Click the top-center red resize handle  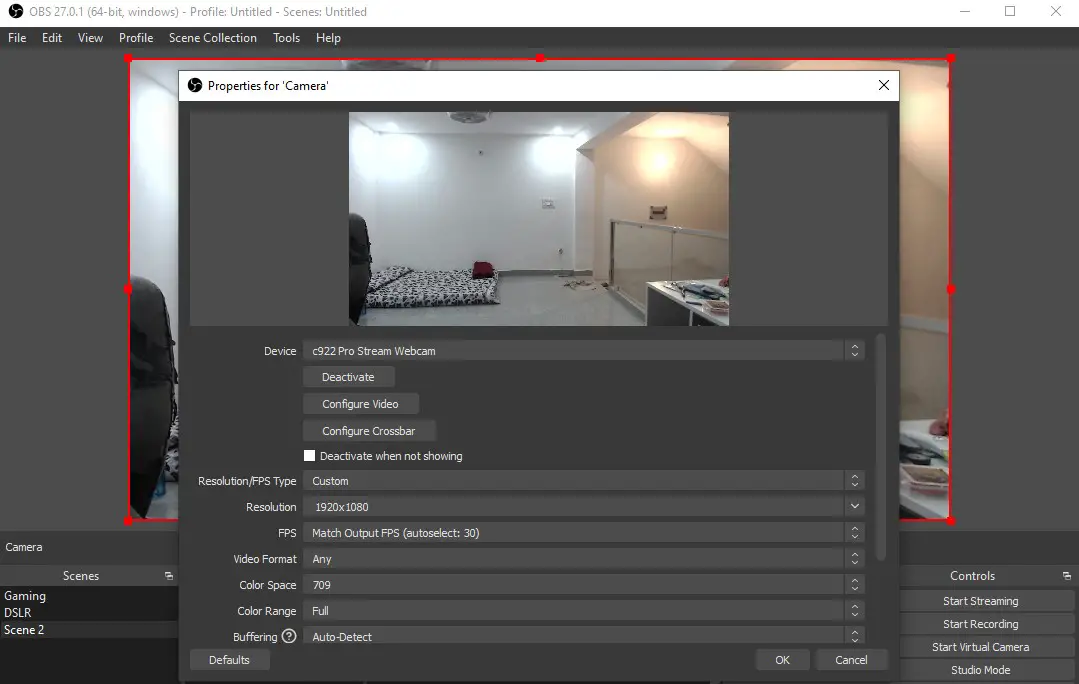(540, 58)
